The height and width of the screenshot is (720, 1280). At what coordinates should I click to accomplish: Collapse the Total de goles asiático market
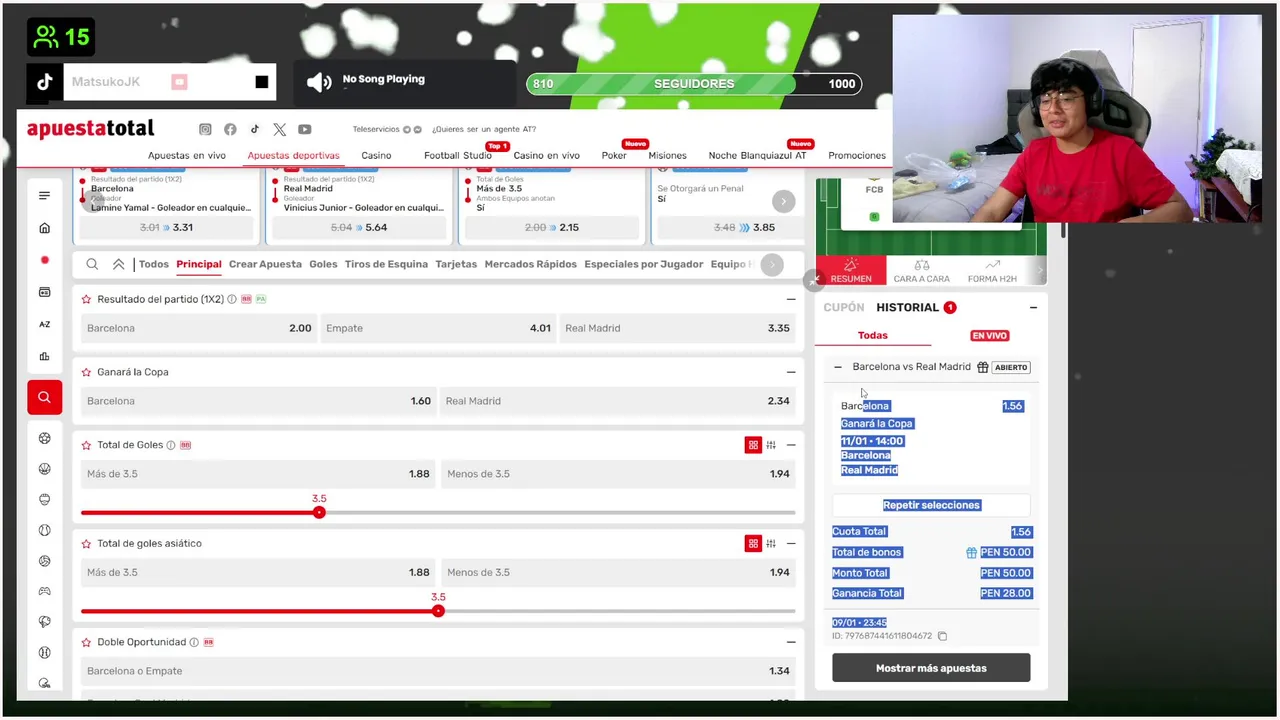tap(791, 544)
